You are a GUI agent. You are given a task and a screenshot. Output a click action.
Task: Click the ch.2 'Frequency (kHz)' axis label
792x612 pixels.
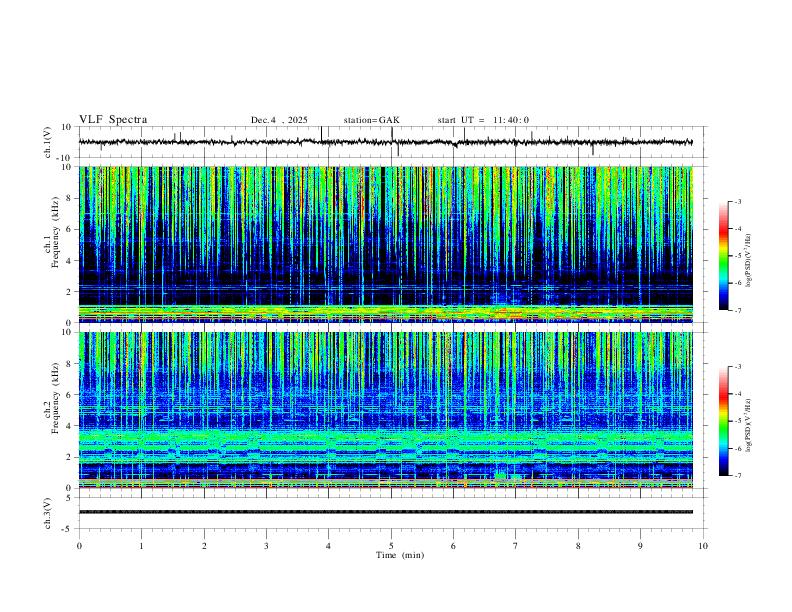tap(55, 398)
